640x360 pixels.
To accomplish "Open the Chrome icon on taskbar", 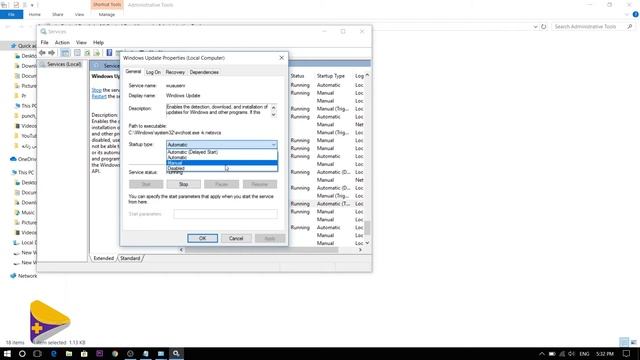I will pos(115,353).
